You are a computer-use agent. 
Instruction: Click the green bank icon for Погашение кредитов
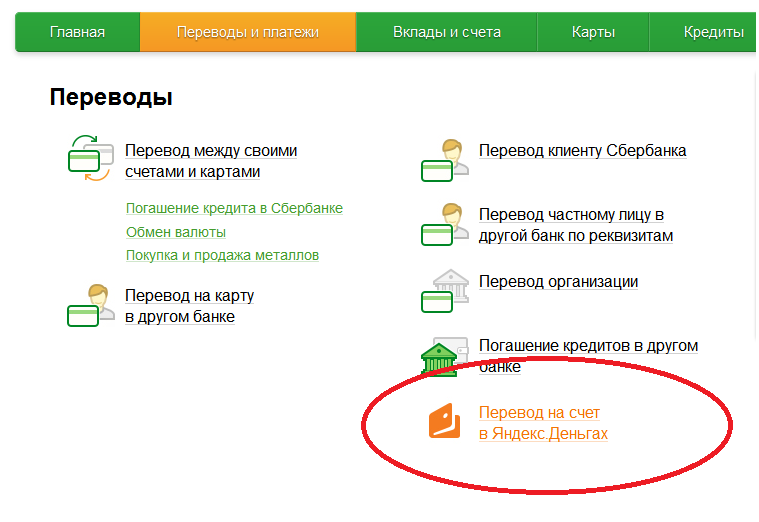coord(440,356)
